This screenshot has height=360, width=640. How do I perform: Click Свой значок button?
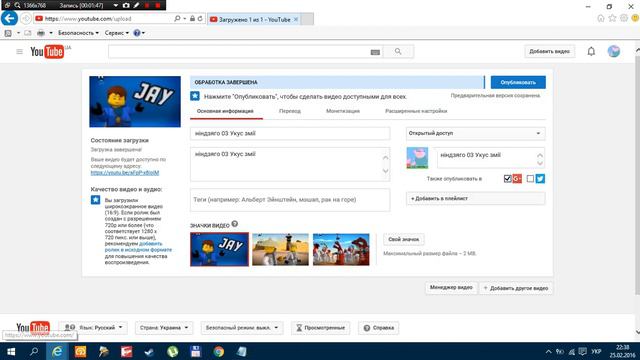(x=404, y=239)
